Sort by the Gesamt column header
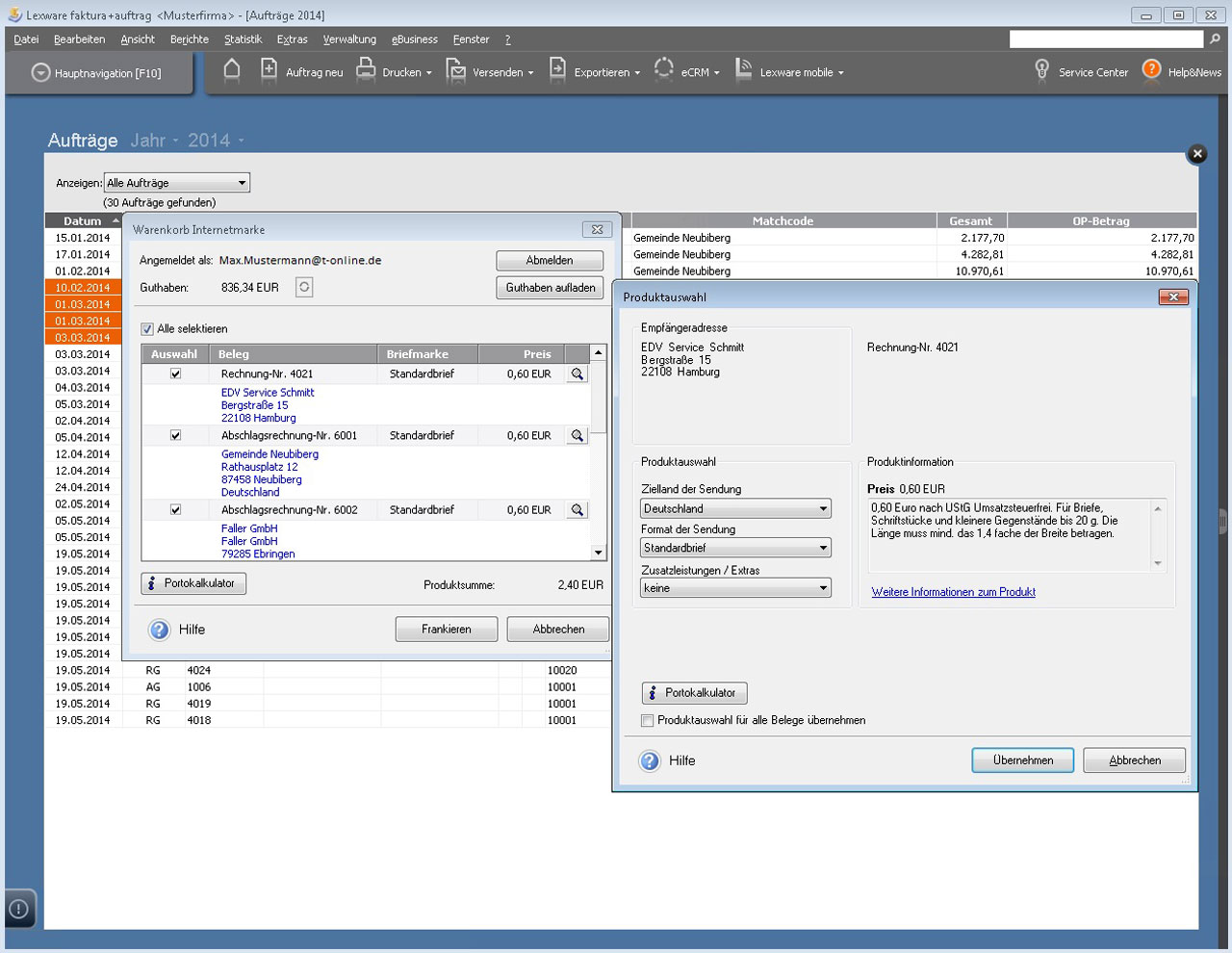Viewport: 1232px width, 953px height. (x=971, y=220)
